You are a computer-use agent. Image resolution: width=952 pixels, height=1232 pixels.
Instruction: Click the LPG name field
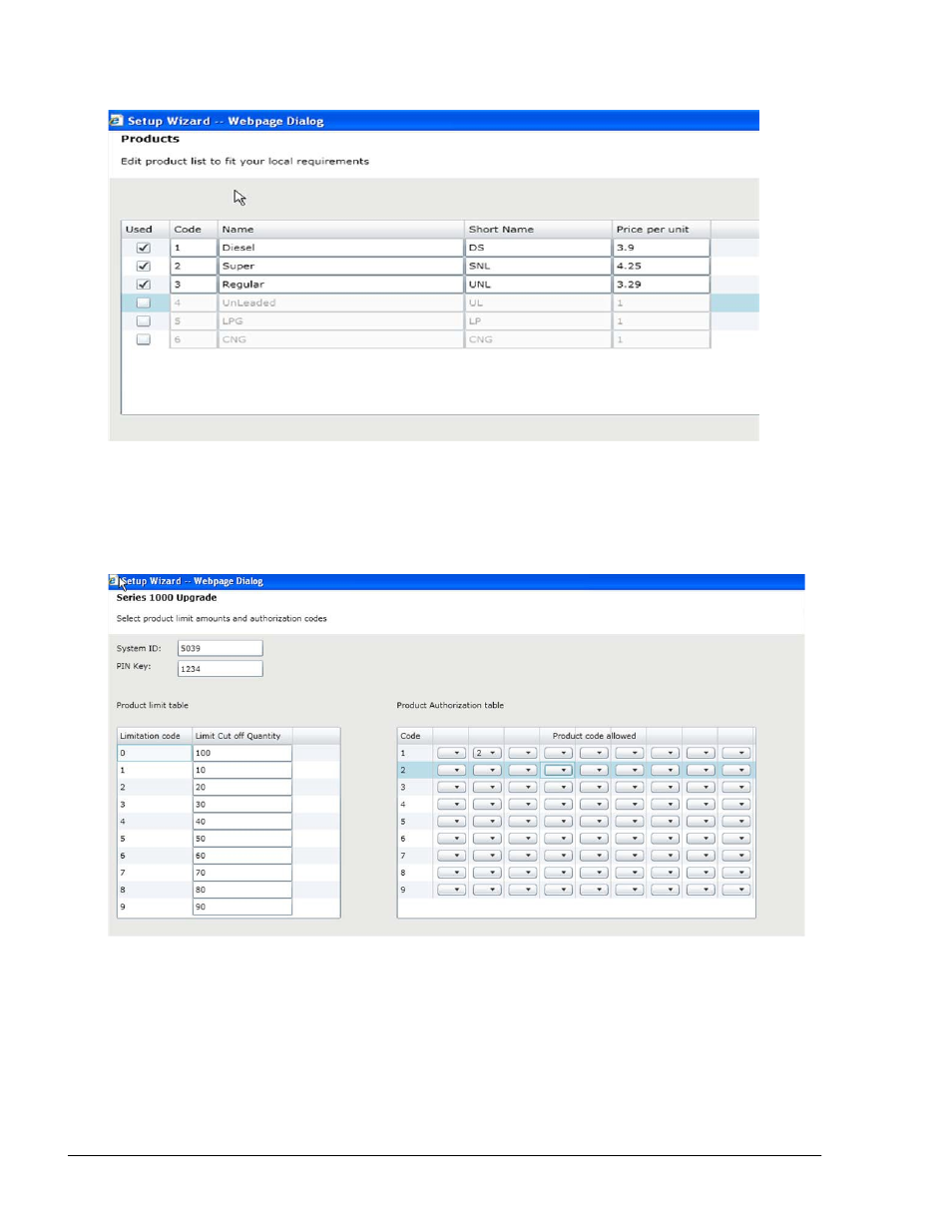(341, 321)
